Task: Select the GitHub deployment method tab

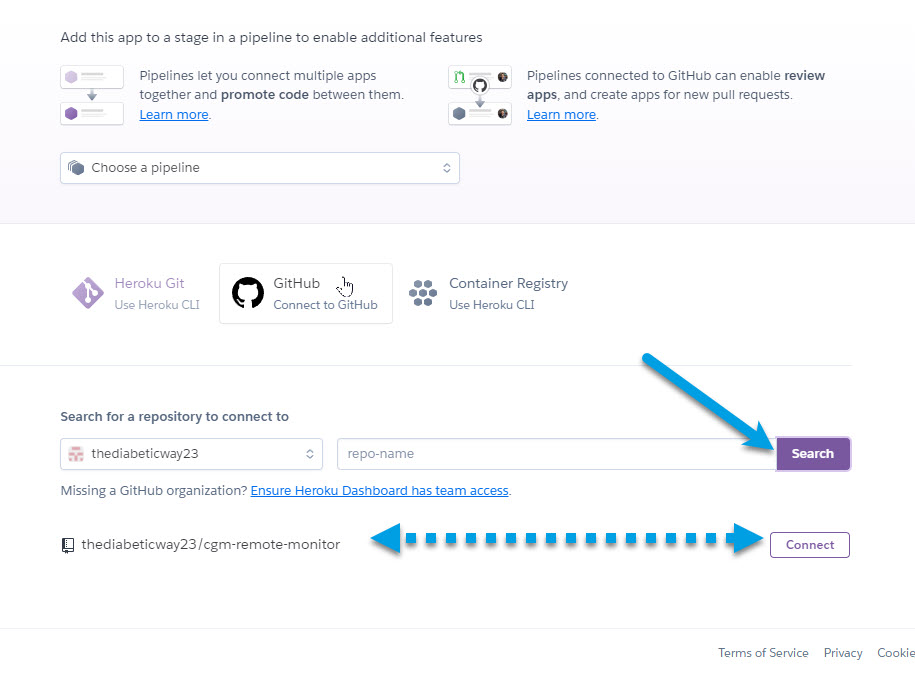Action: point(306,293)
